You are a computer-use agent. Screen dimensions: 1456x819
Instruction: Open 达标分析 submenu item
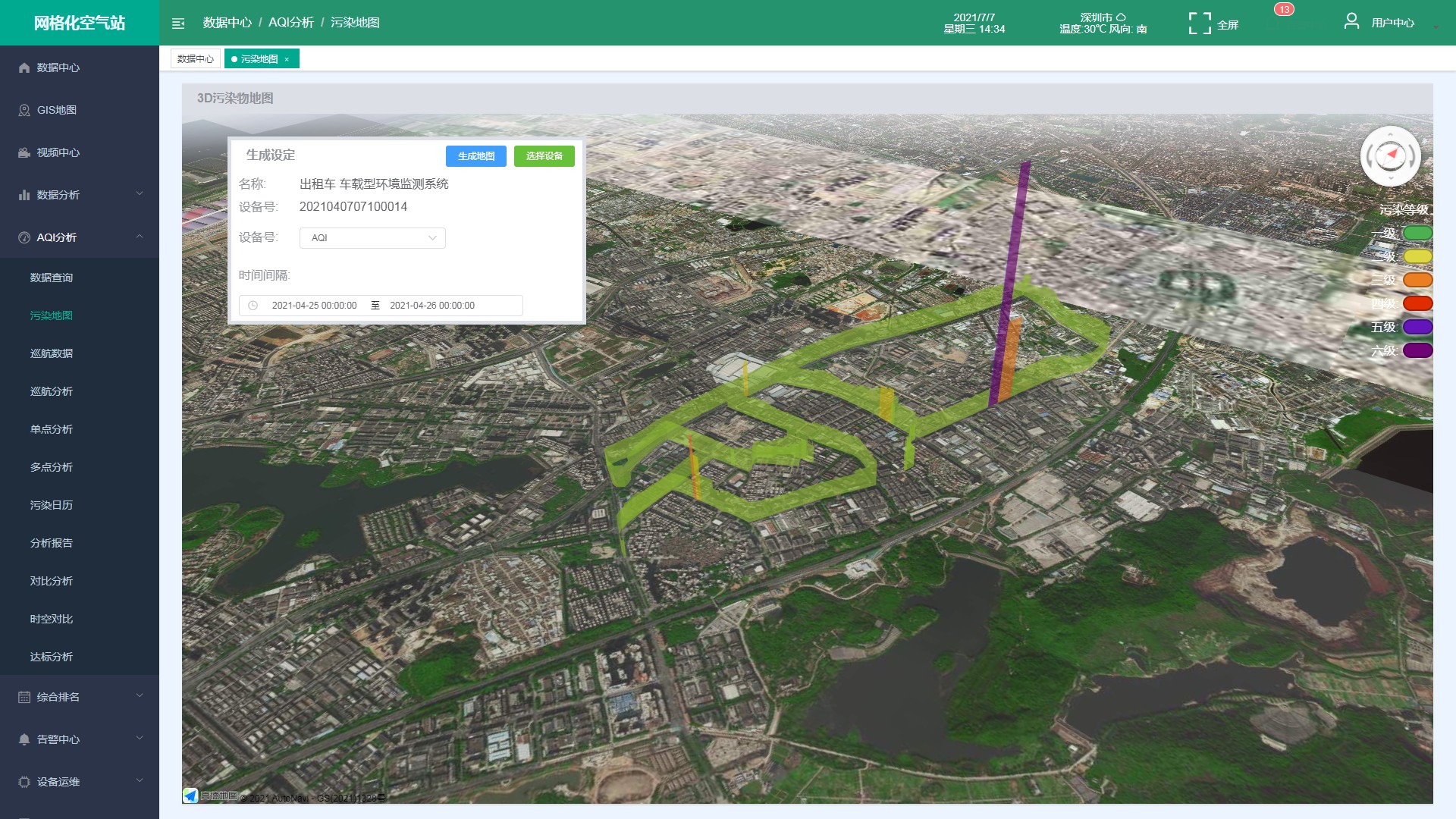click(x=52, y=657)
